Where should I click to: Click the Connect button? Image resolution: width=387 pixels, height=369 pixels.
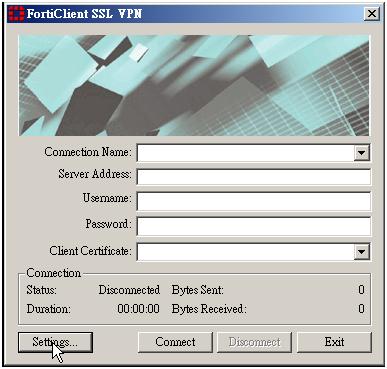pyautogui.click(x=175, y=342)
